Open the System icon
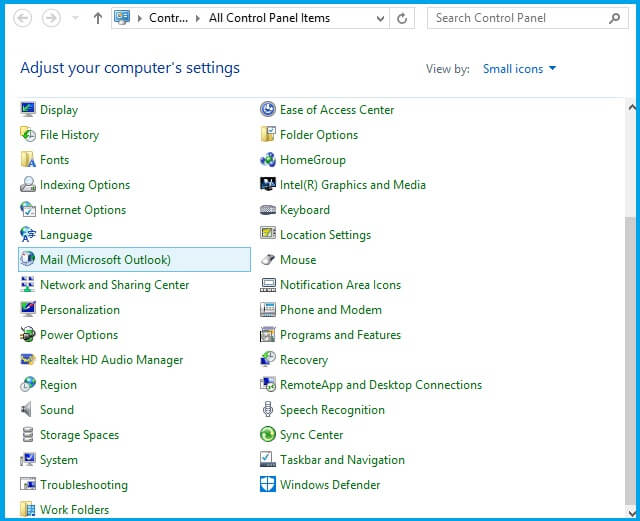 [x=28, y=459]
